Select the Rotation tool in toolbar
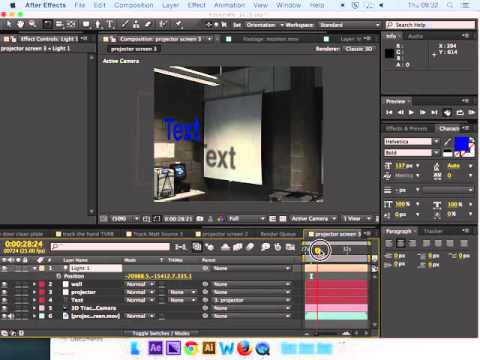Viewport: 480px width, 360px height. (x=48, y=24)
